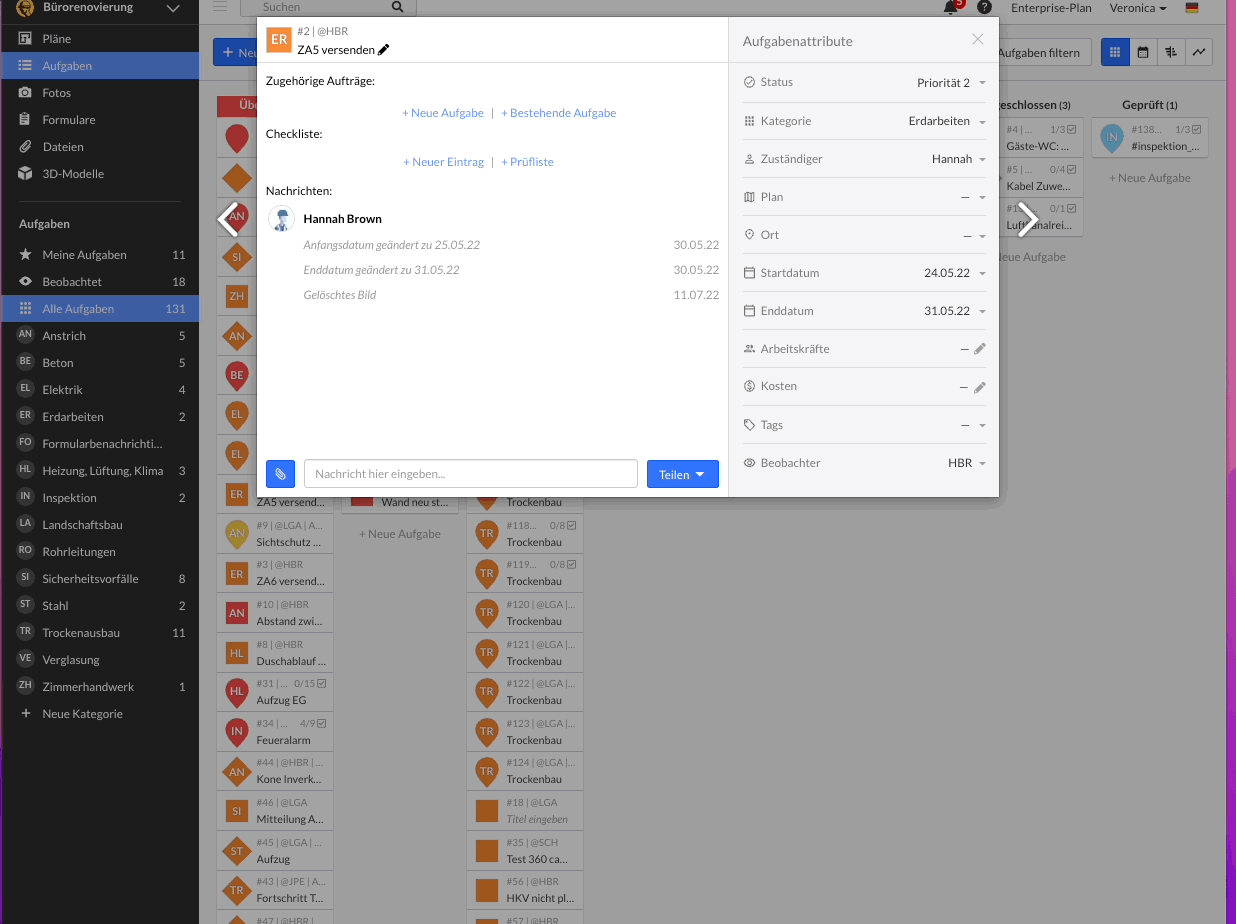Open the Status dropdown showing Priorität 2
Viewport: 1236px width, 924px height.
(951, 83)
